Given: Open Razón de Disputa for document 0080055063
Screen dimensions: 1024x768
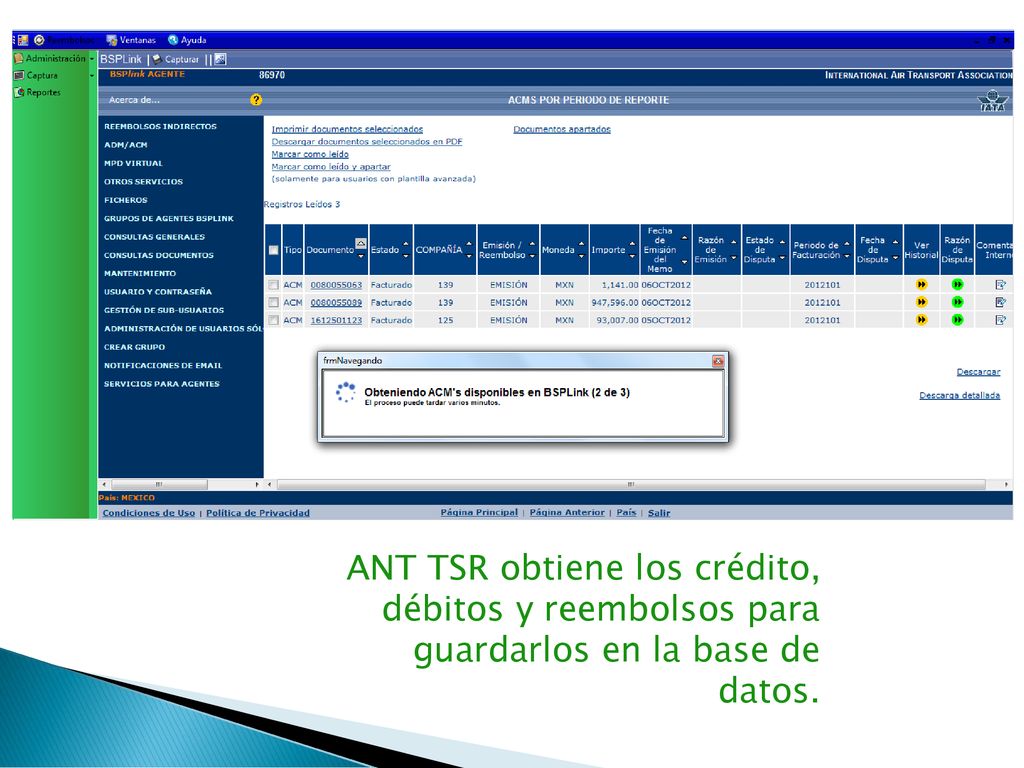Looking at the screenshot, I should (x=957, y=285).
